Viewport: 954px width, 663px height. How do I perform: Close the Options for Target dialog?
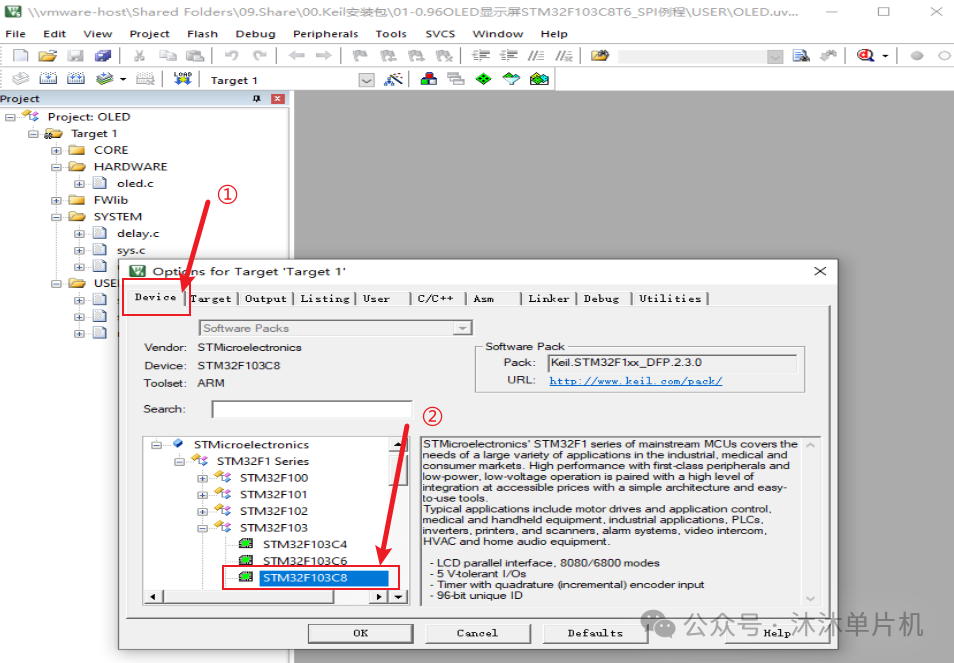pyautogui.click(x=820, y=271)
